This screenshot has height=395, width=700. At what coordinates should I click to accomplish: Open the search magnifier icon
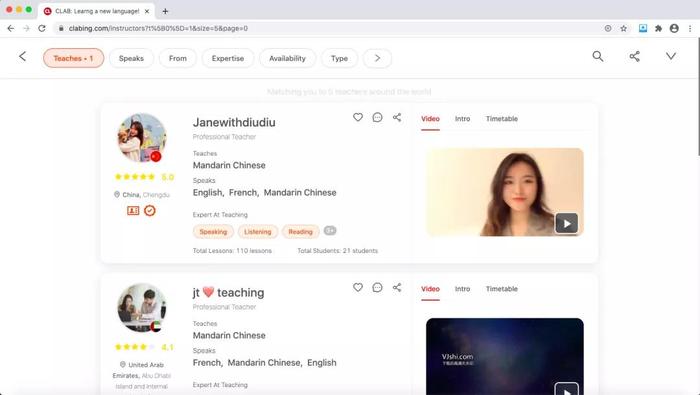[x=598, y=56]
